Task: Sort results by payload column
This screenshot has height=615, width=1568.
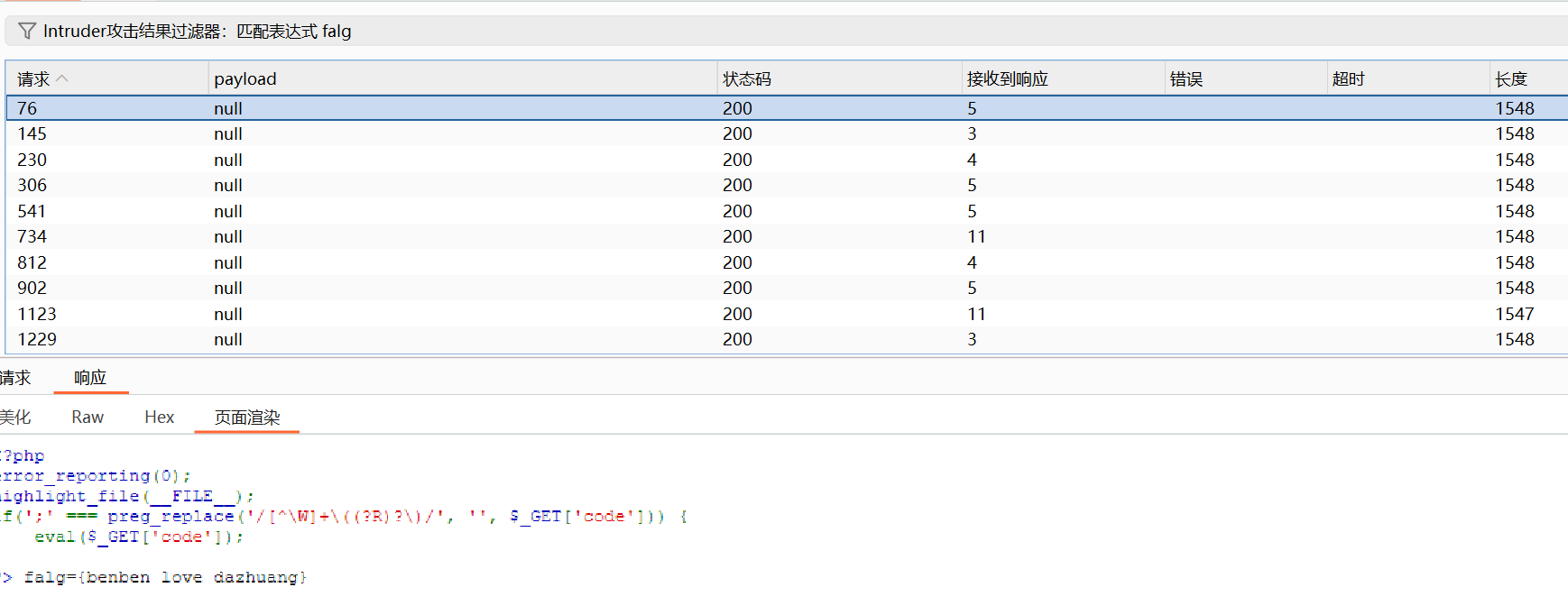Action: 245,79
